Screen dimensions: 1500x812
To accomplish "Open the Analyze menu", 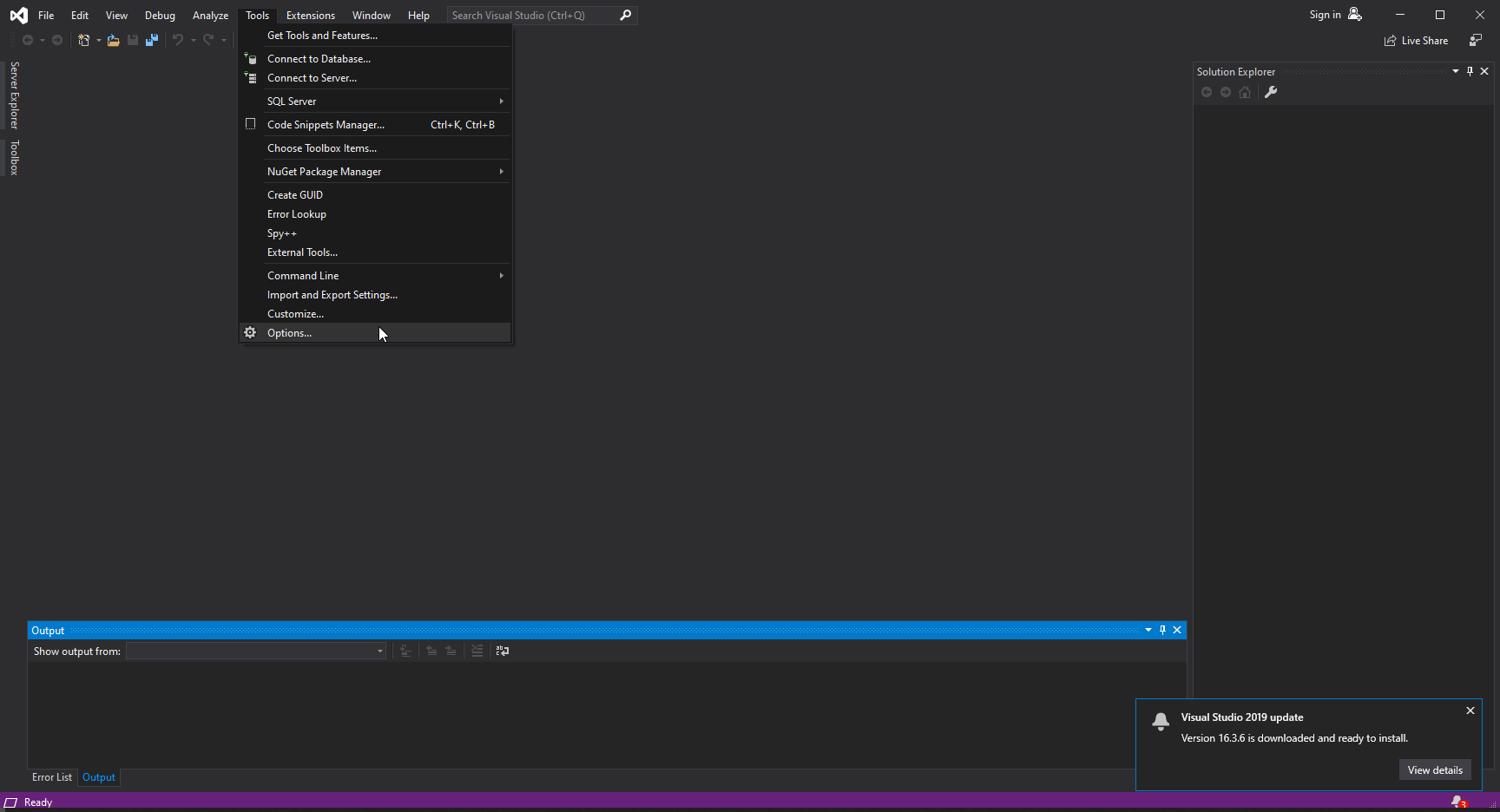I will (210, 16).
